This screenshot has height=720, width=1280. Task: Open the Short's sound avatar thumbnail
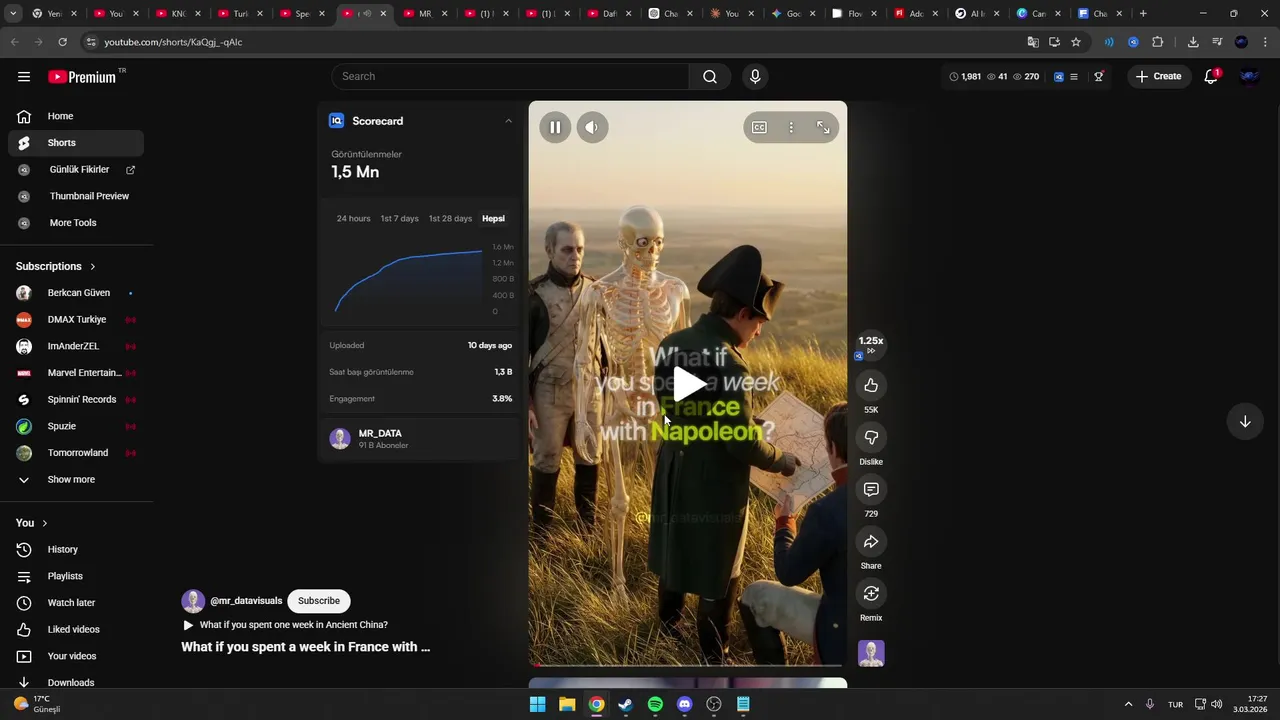coord(871,653)
